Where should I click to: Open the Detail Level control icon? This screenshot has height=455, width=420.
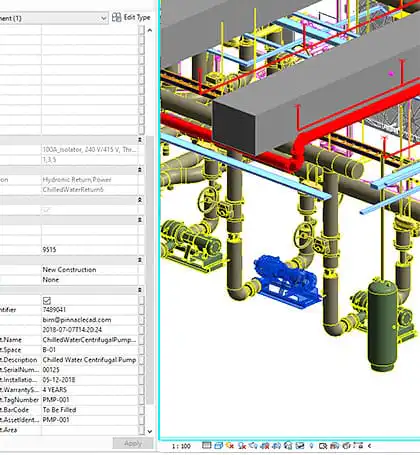[x=206, y=446]
